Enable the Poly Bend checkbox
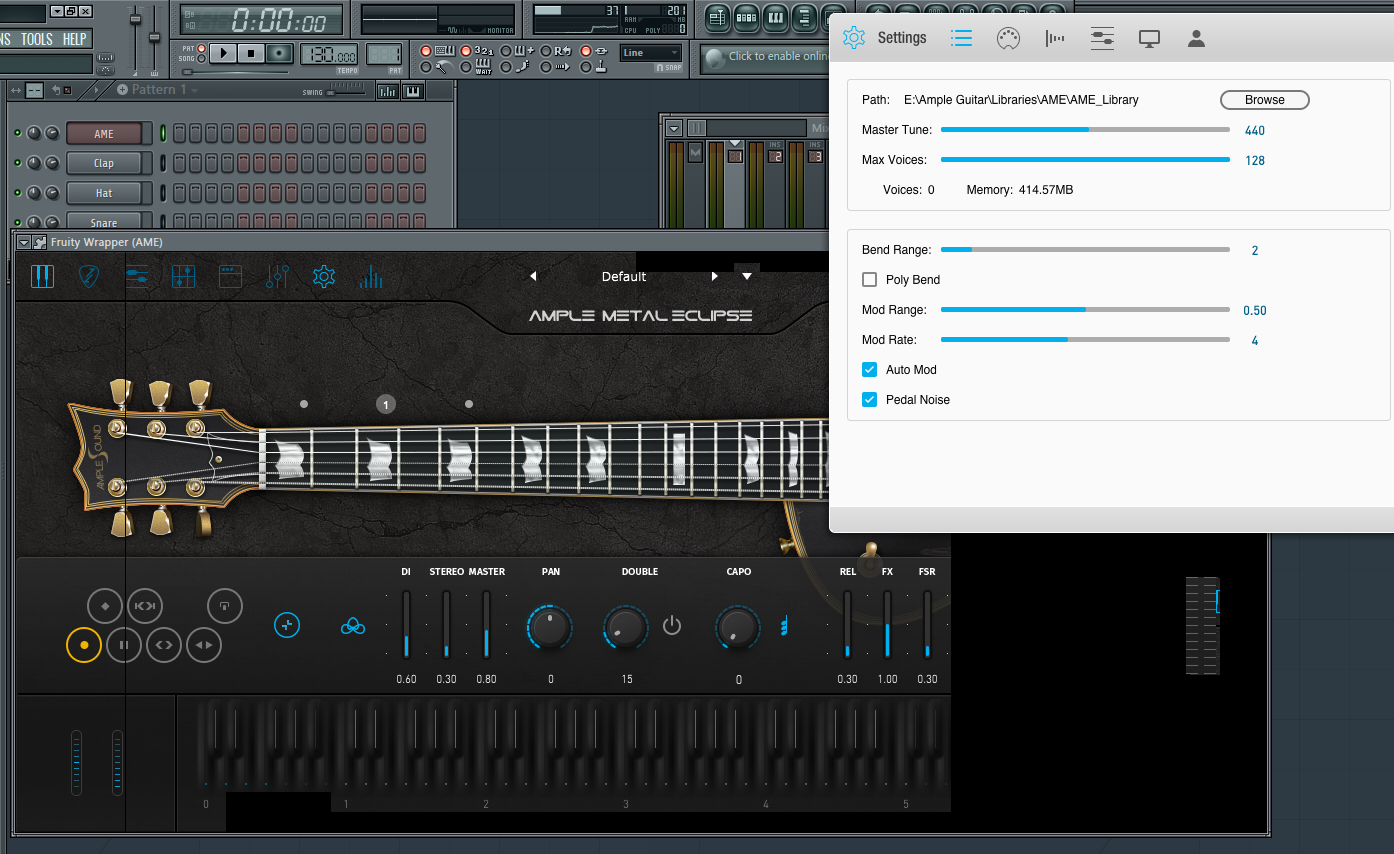The height and width of the screenshot is (854, 1394). (x=869, y=280)
